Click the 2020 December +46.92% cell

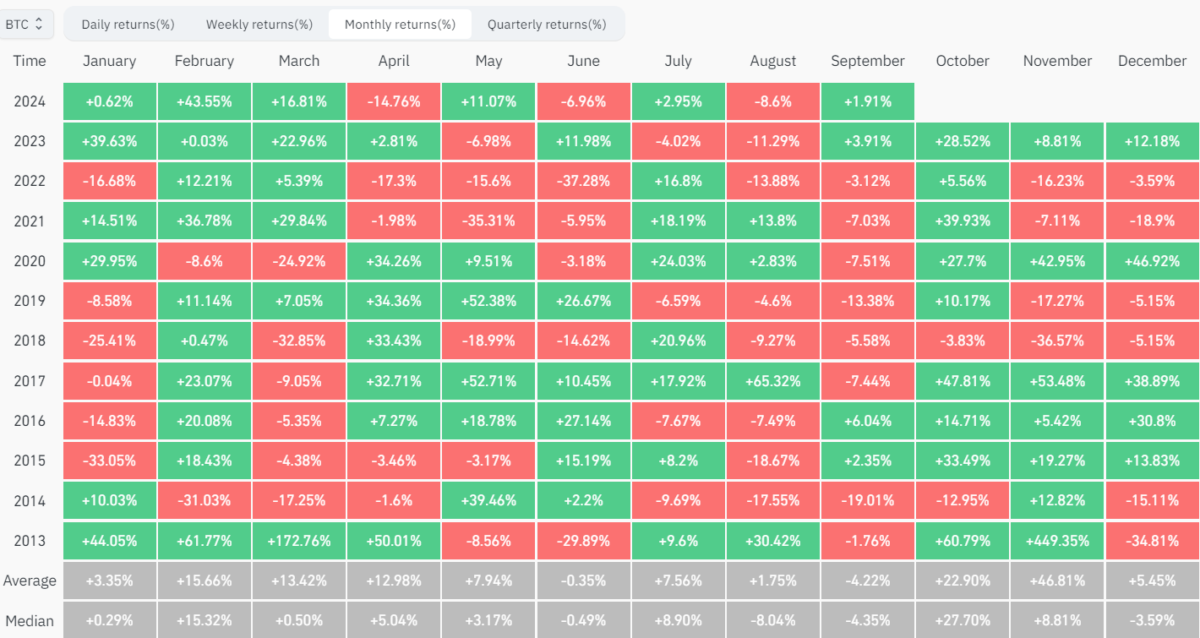(1152, 261)
